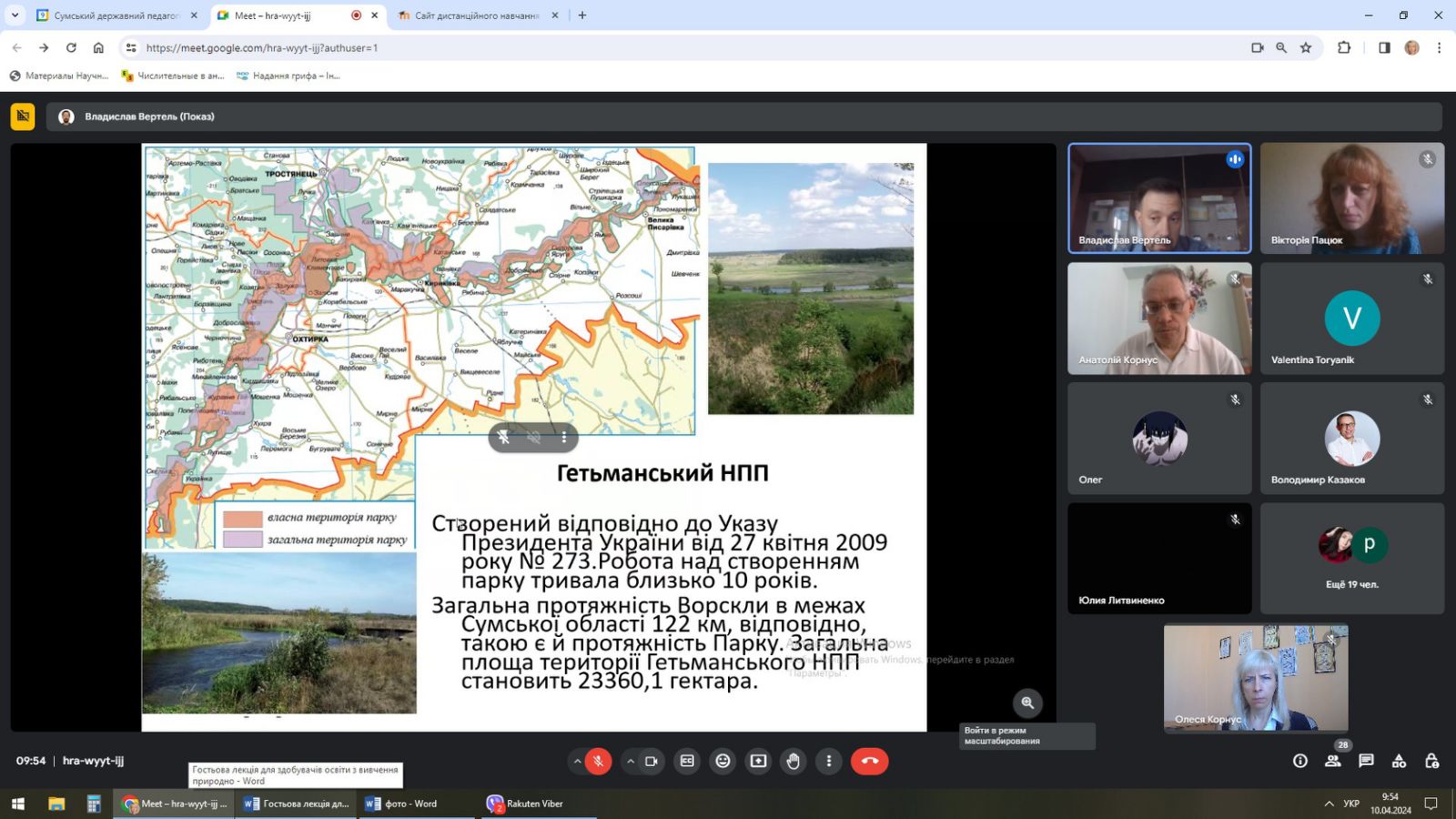Expand video settings arrow beside camera
This screenshot has width=1456, height=819.
point(630,761)
